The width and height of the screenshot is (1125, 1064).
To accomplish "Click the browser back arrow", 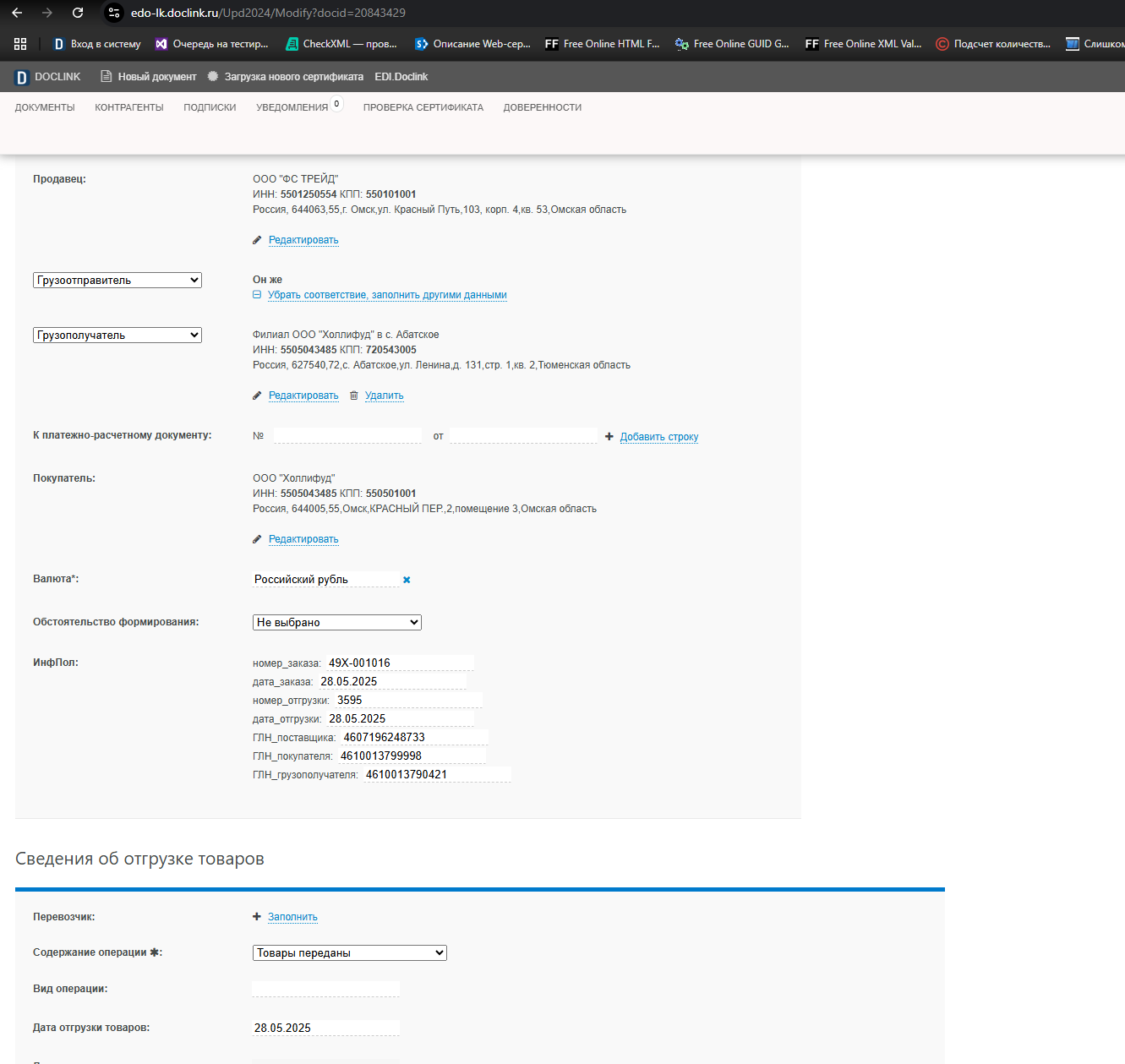I will coord(17,13).
